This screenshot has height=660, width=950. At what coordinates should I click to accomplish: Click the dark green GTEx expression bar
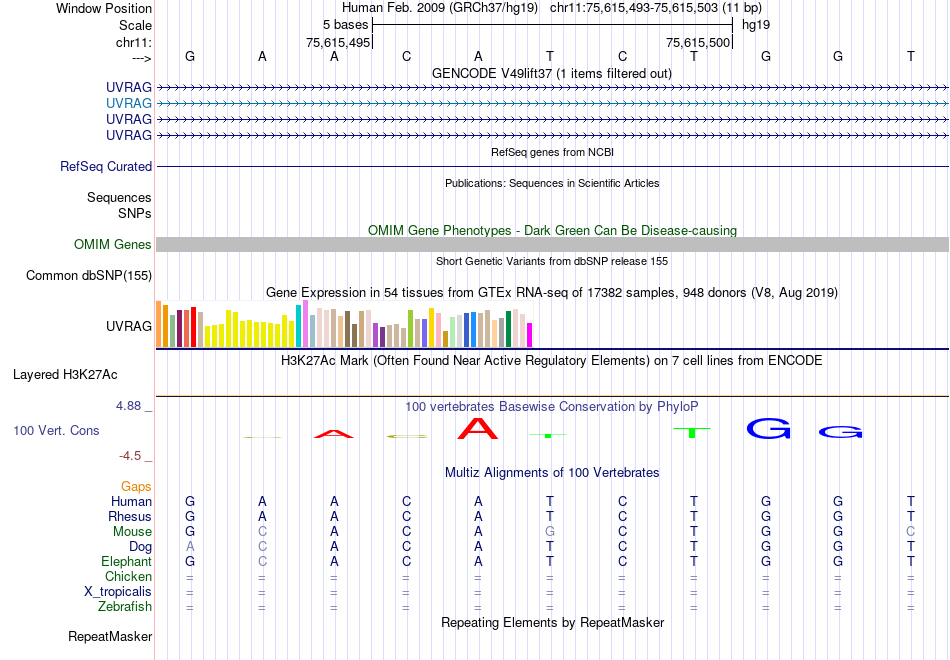tap(508, 329)
